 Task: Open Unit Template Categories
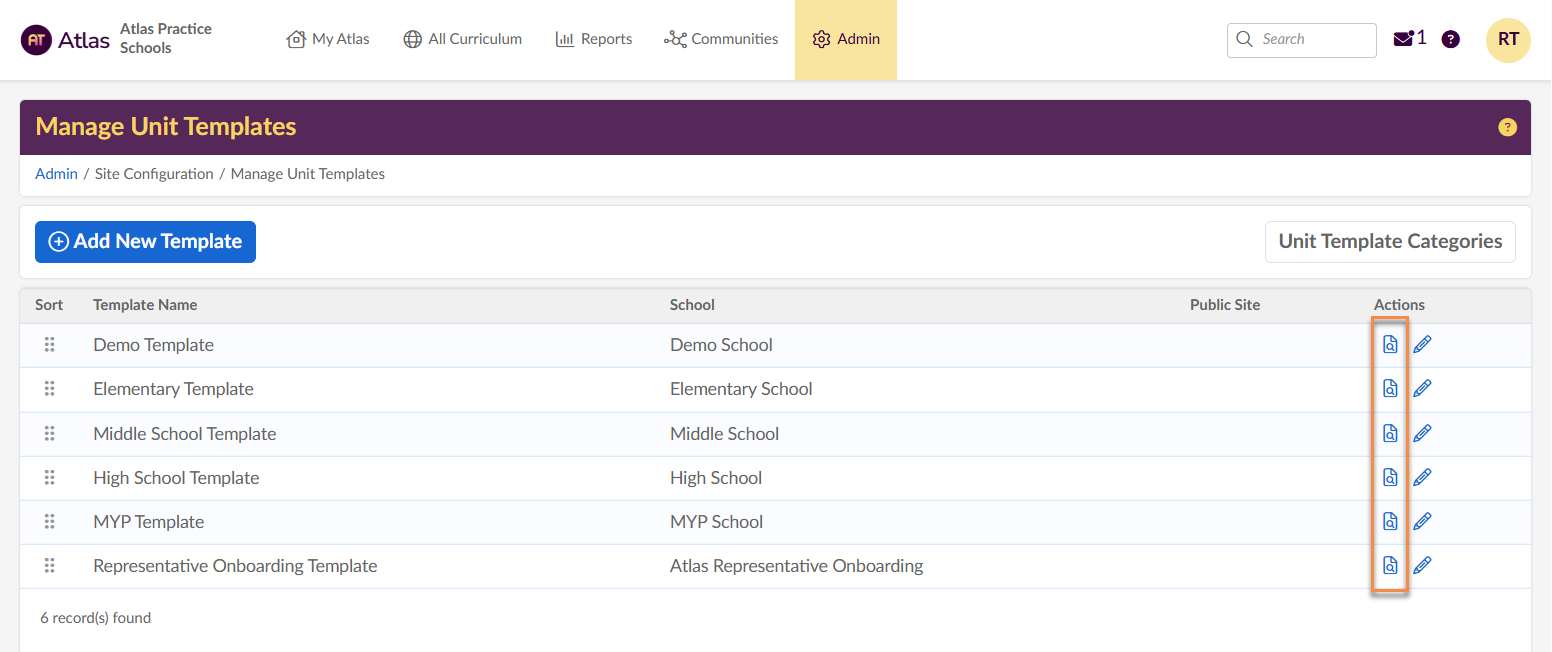[1389, 242]
